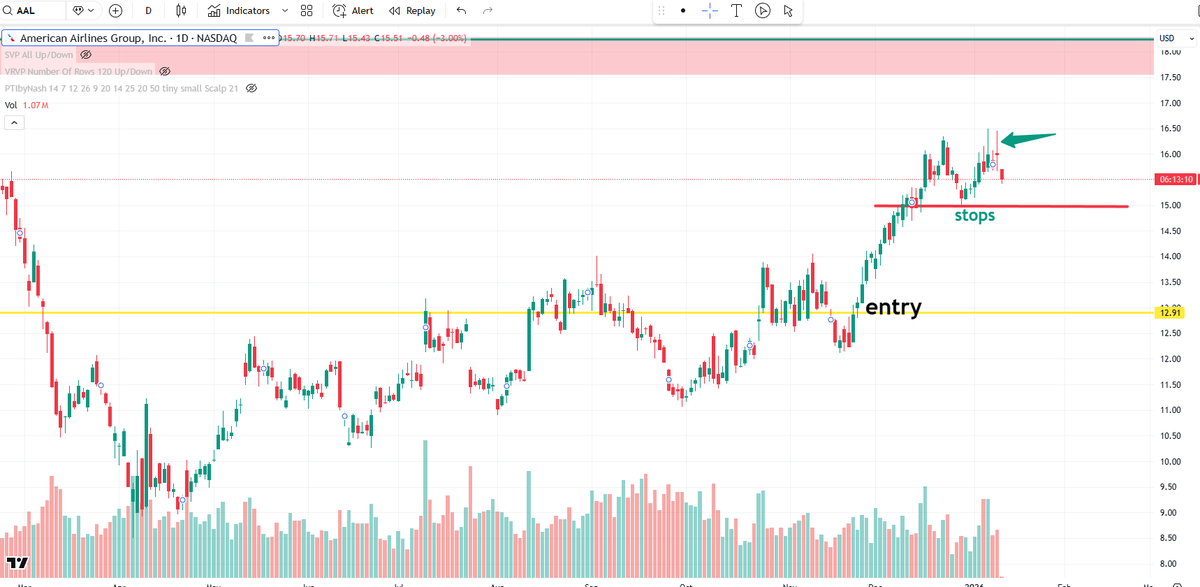Hide the PTIbyNash Scalp indicator
The height and width of the screenshot is (587, 1200).
[251, 88]
